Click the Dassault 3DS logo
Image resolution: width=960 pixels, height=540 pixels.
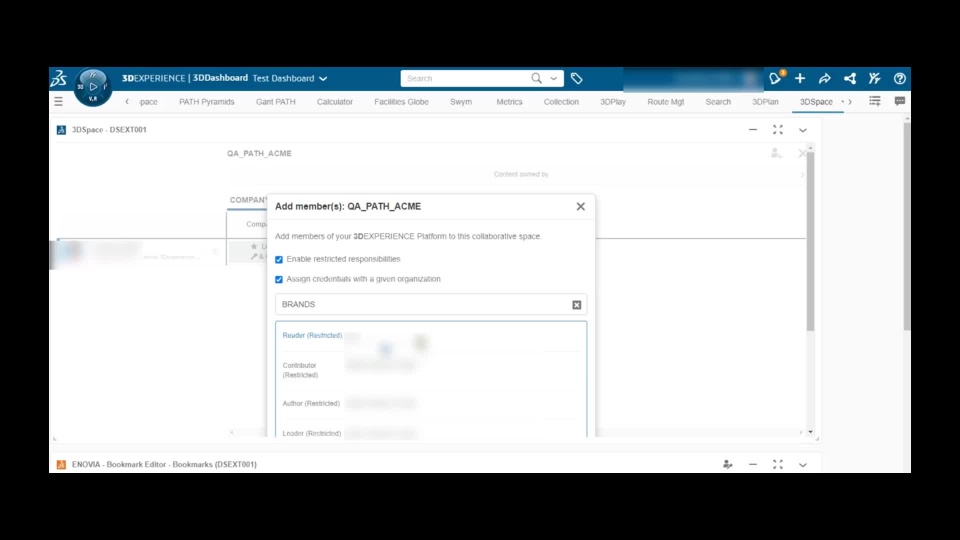coord(59,78)
